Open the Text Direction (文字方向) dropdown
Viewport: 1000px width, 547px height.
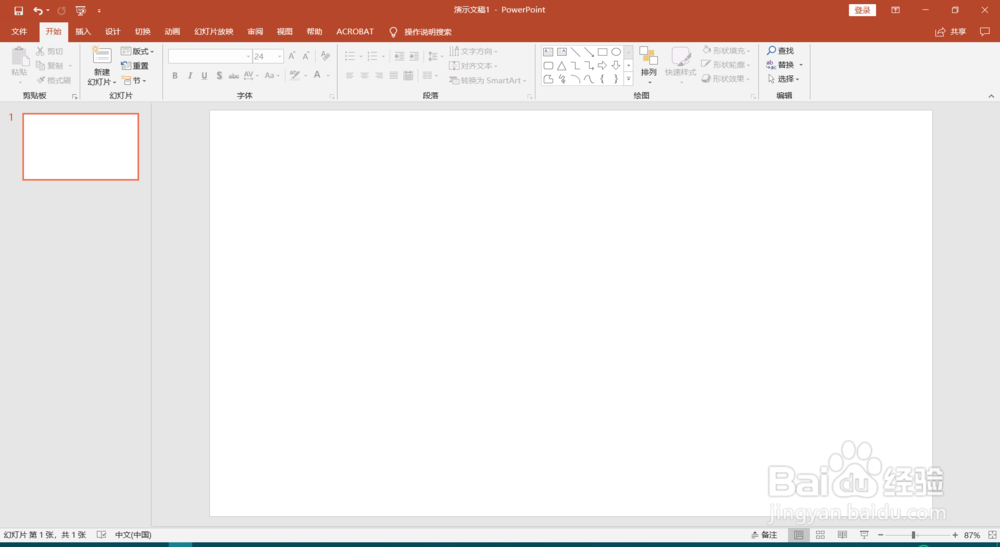click(x=473, y=51)
